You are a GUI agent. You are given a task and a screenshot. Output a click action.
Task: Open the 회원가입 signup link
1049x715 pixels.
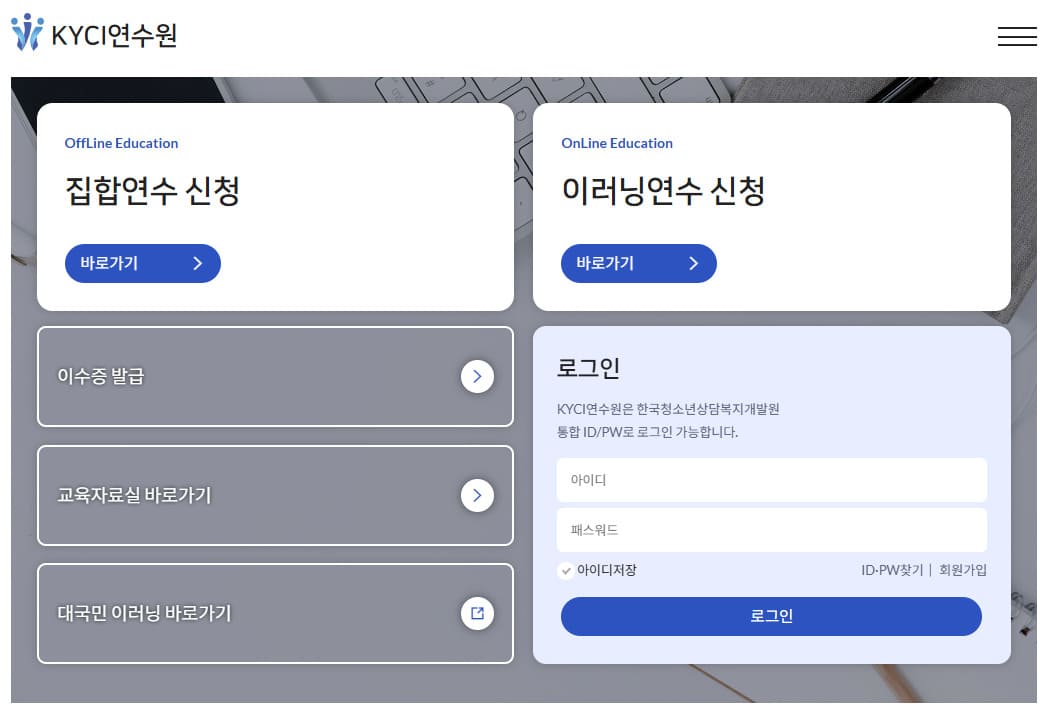(x=962, y=570)
